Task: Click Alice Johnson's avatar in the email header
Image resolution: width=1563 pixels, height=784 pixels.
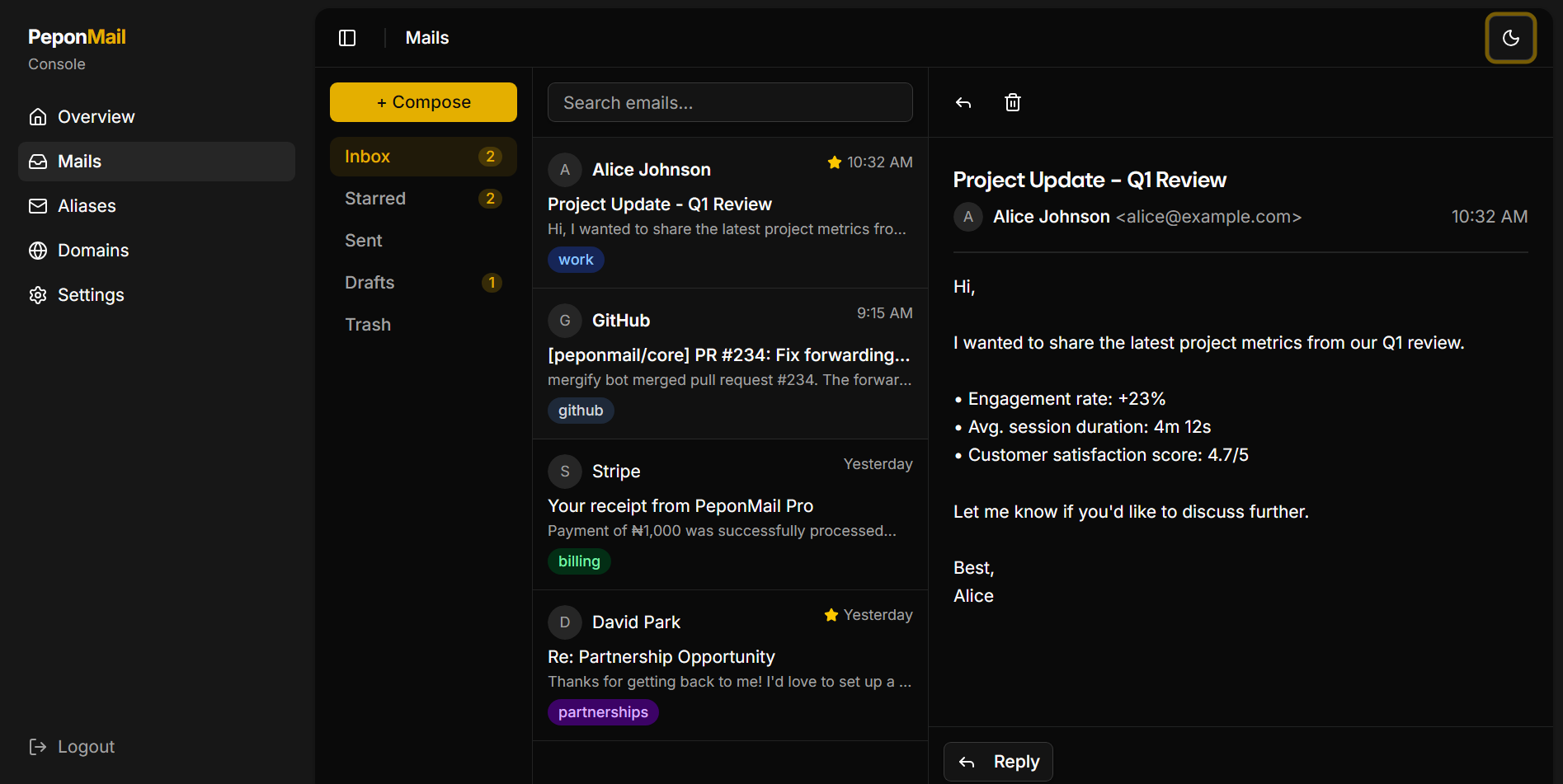Action: pos(967,216)
